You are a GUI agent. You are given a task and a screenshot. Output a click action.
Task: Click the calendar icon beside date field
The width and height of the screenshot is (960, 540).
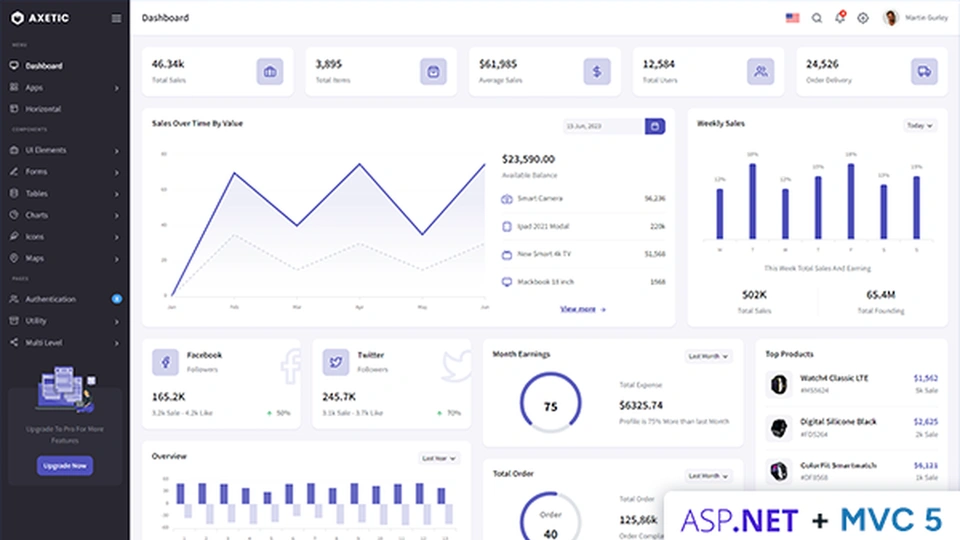pos(654,126)
